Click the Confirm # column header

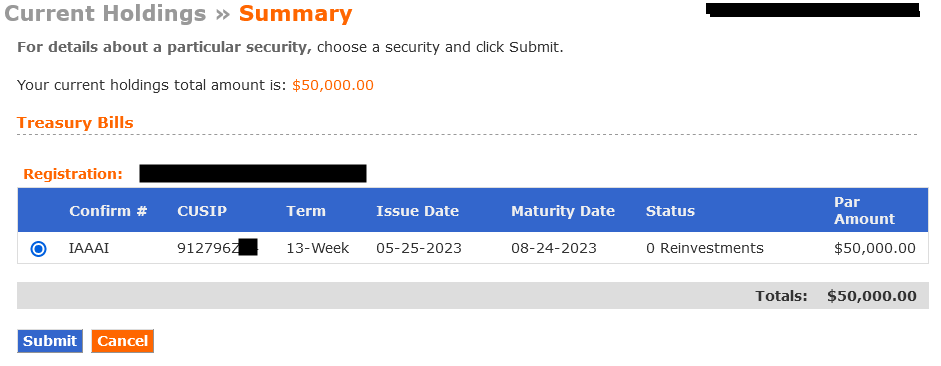pos(108,211)
